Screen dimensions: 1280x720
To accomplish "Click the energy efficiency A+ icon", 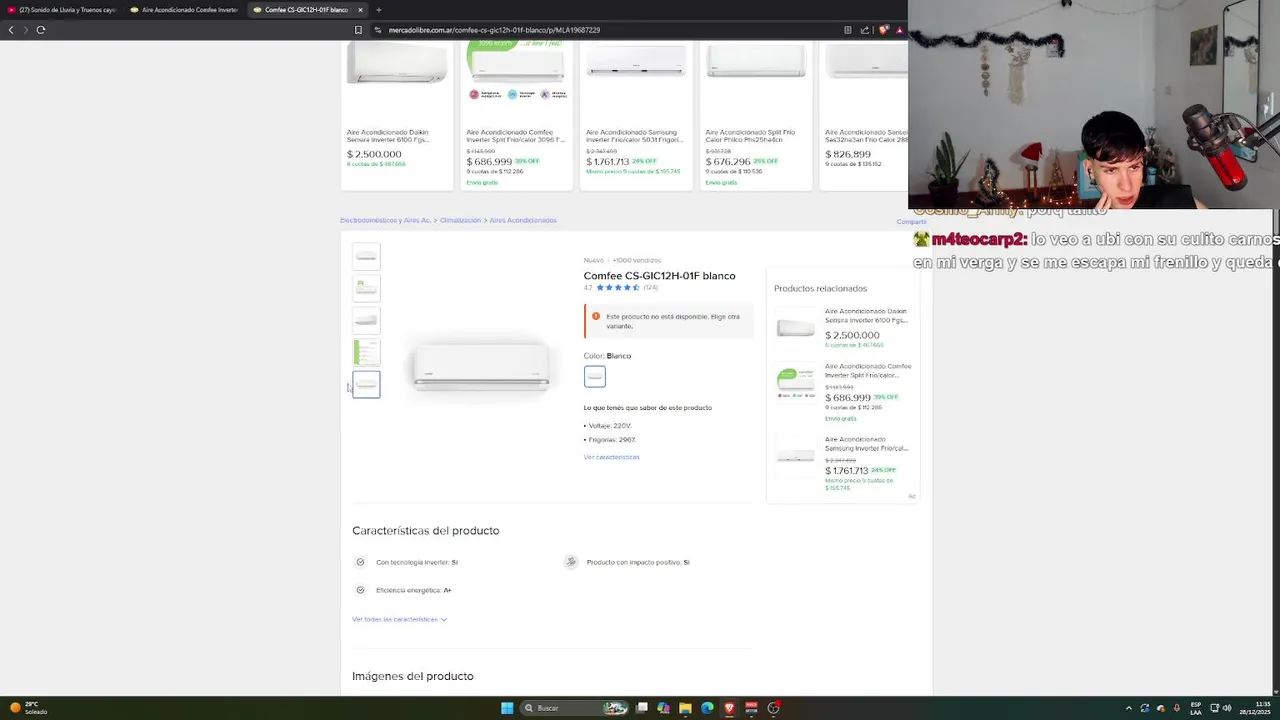I will (361, 590).
